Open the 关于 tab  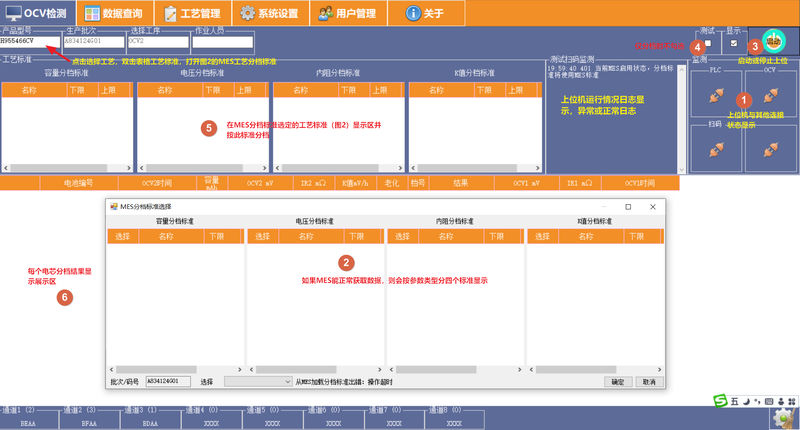click(x=426, y=13)
